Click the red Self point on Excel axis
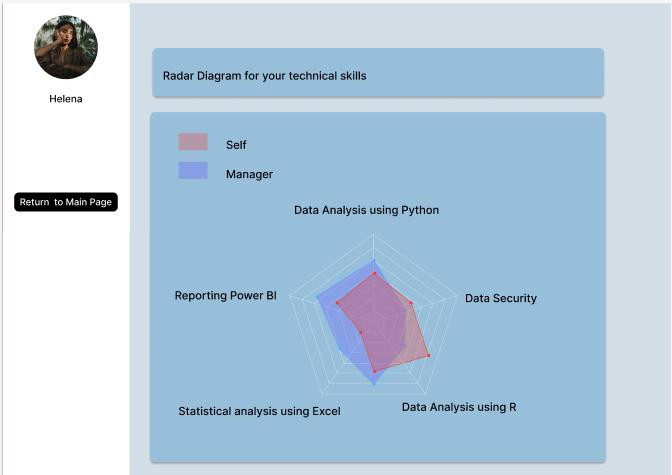672x475 pixels. (374, 371)
